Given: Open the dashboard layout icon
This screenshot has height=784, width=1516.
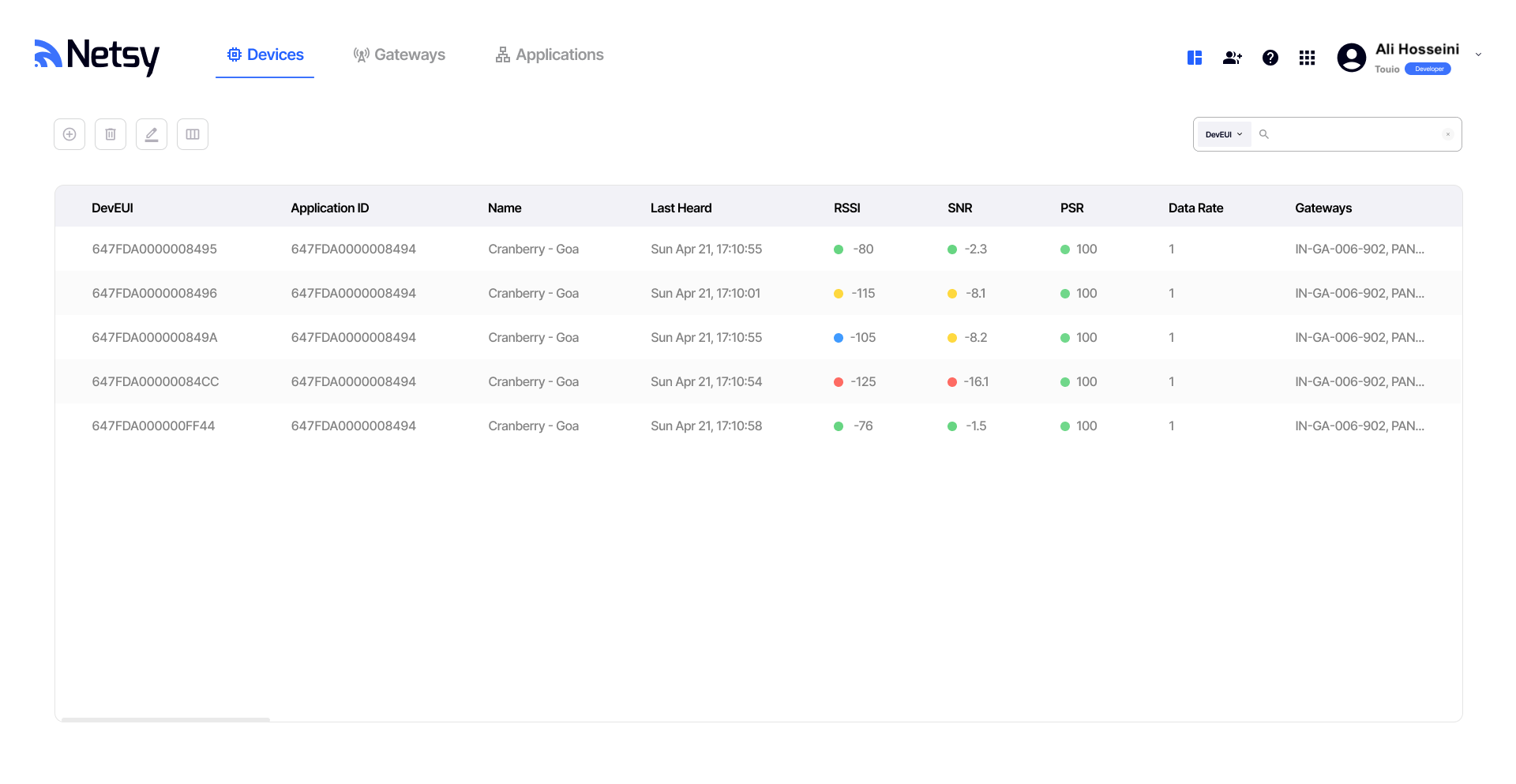Looking at the screenshot, I should coord(1195,58).
